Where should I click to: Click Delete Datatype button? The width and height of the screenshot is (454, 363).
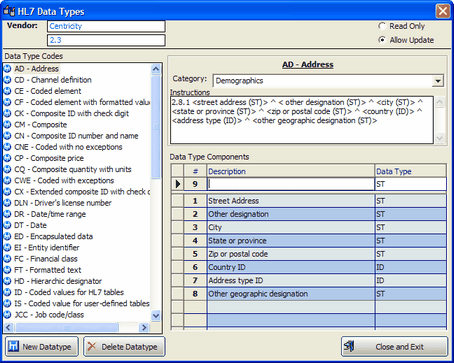pyautogui.click(x=124, y=347)
